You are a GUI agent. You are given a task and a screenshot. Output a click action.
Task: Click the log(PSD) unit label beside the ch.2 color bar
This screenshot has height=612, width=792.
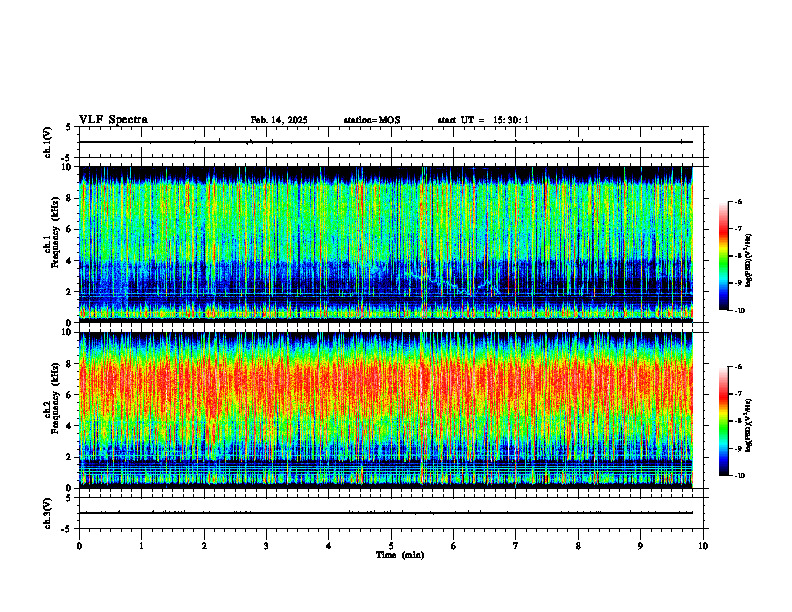coord(749,425)
